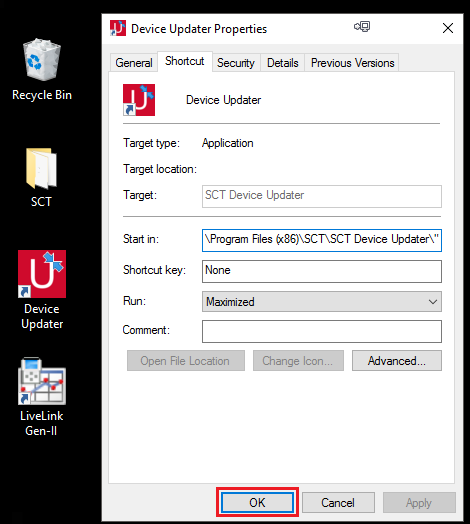Select the Recycle Bin desktop icon

42,69
